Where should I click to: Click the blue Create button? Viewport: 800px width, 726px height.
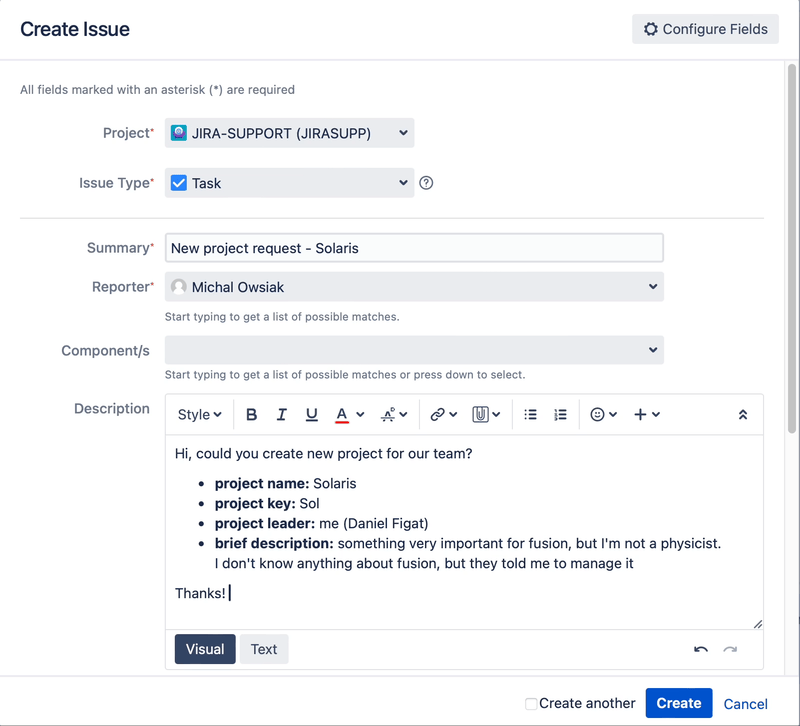(679, 703)
